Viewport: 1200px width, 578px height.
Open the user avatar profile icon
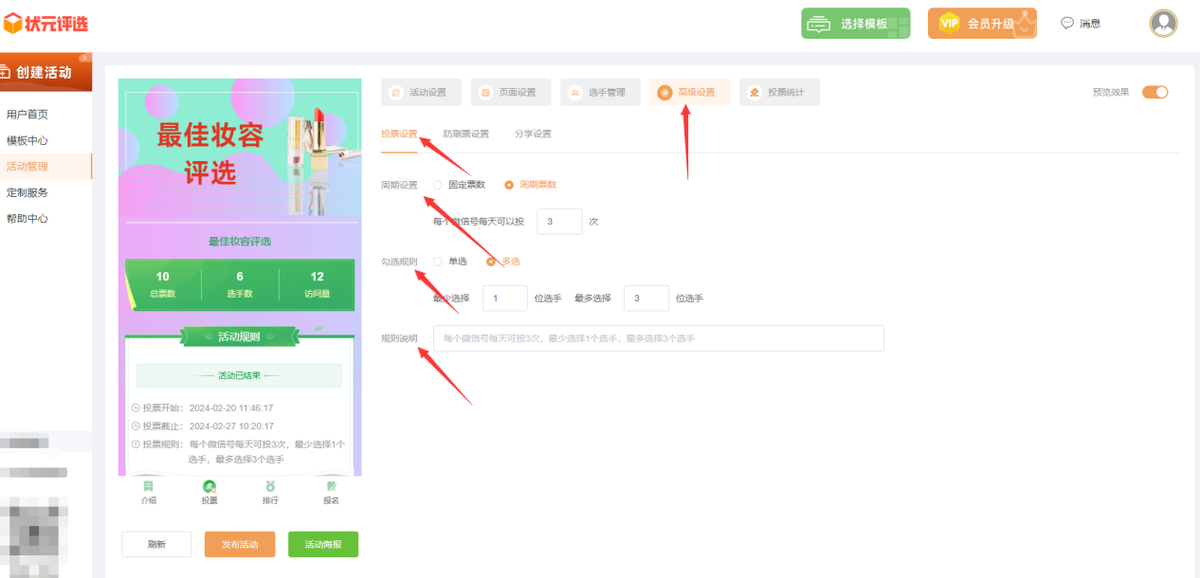coord(1163,23)
